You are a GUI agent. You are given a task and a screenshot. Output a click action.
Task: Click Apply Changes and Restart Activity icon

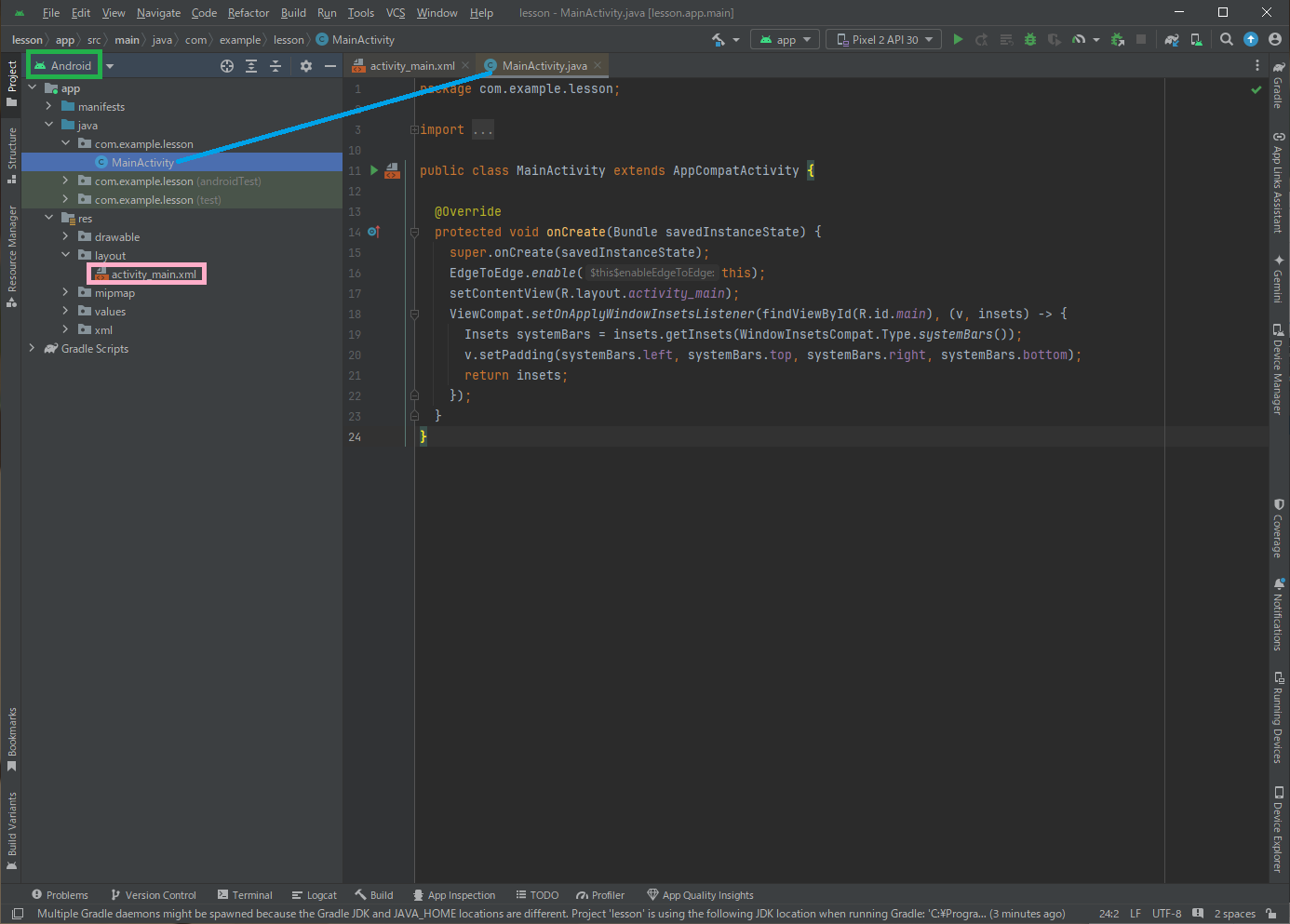tap(982, 40)
